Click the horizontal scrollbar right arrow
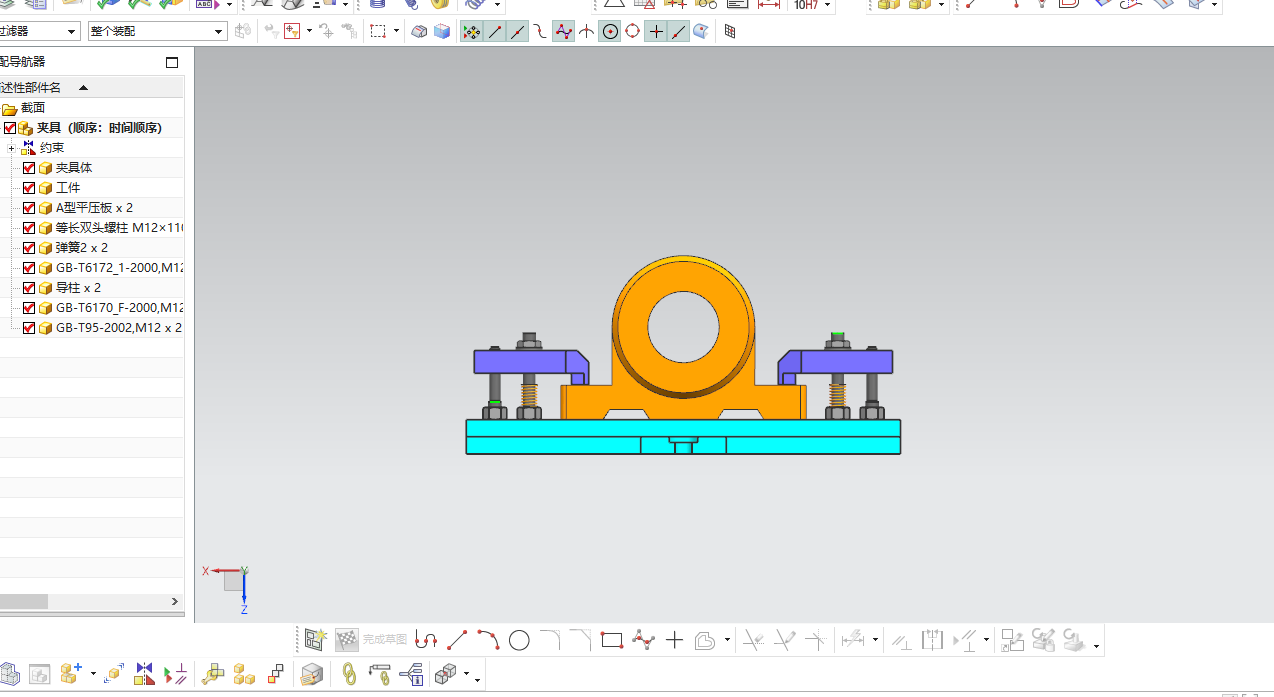 (175, 601)
